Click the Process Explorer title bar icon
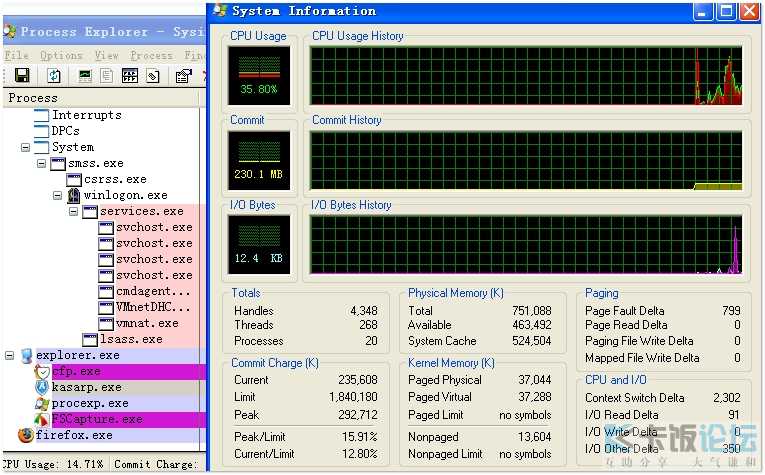The image size is (765, 475). tap(9, 32)
